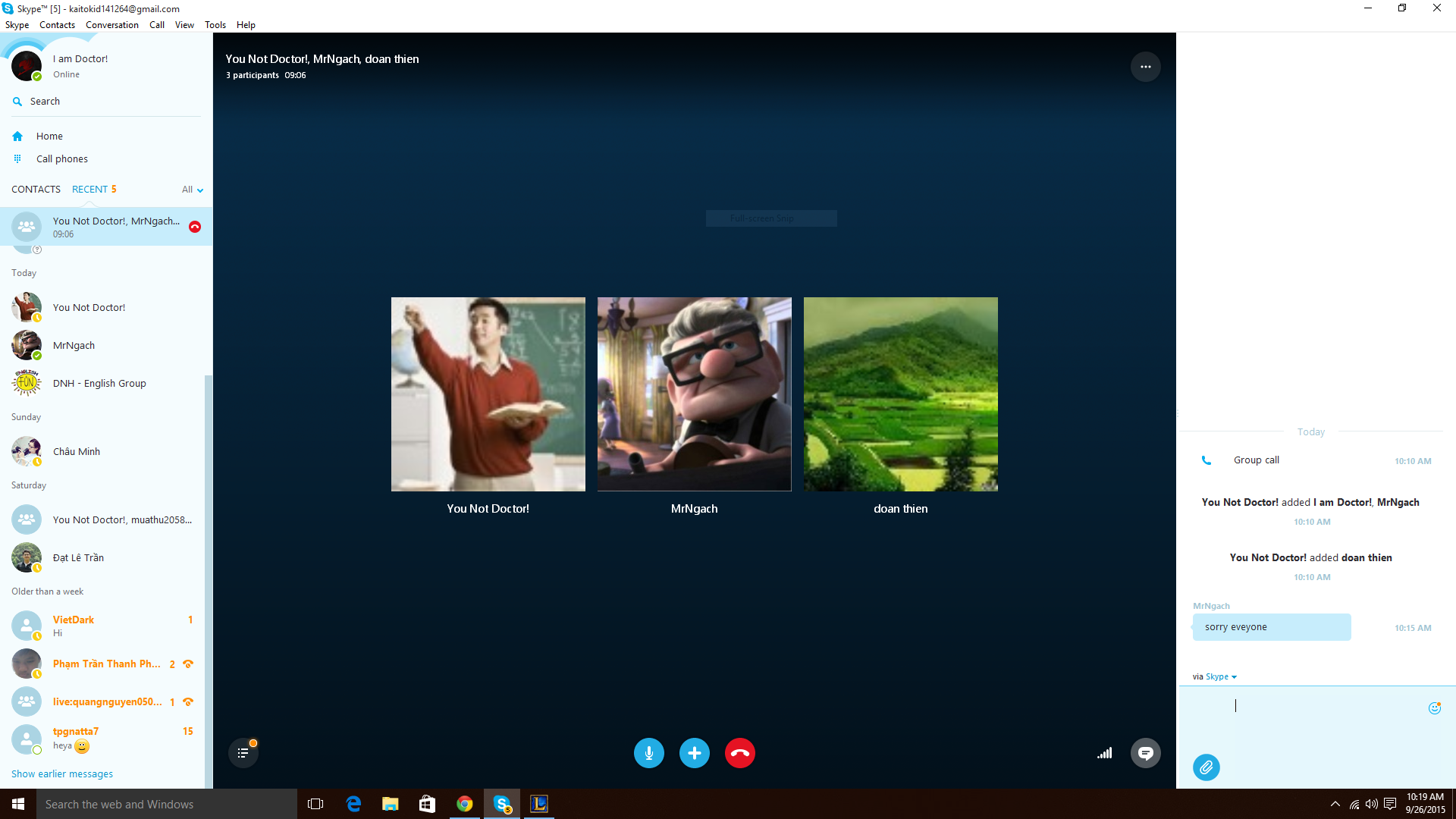Mute the microphone in the call
Screen dimensions: 1456x819
(648, 753)
